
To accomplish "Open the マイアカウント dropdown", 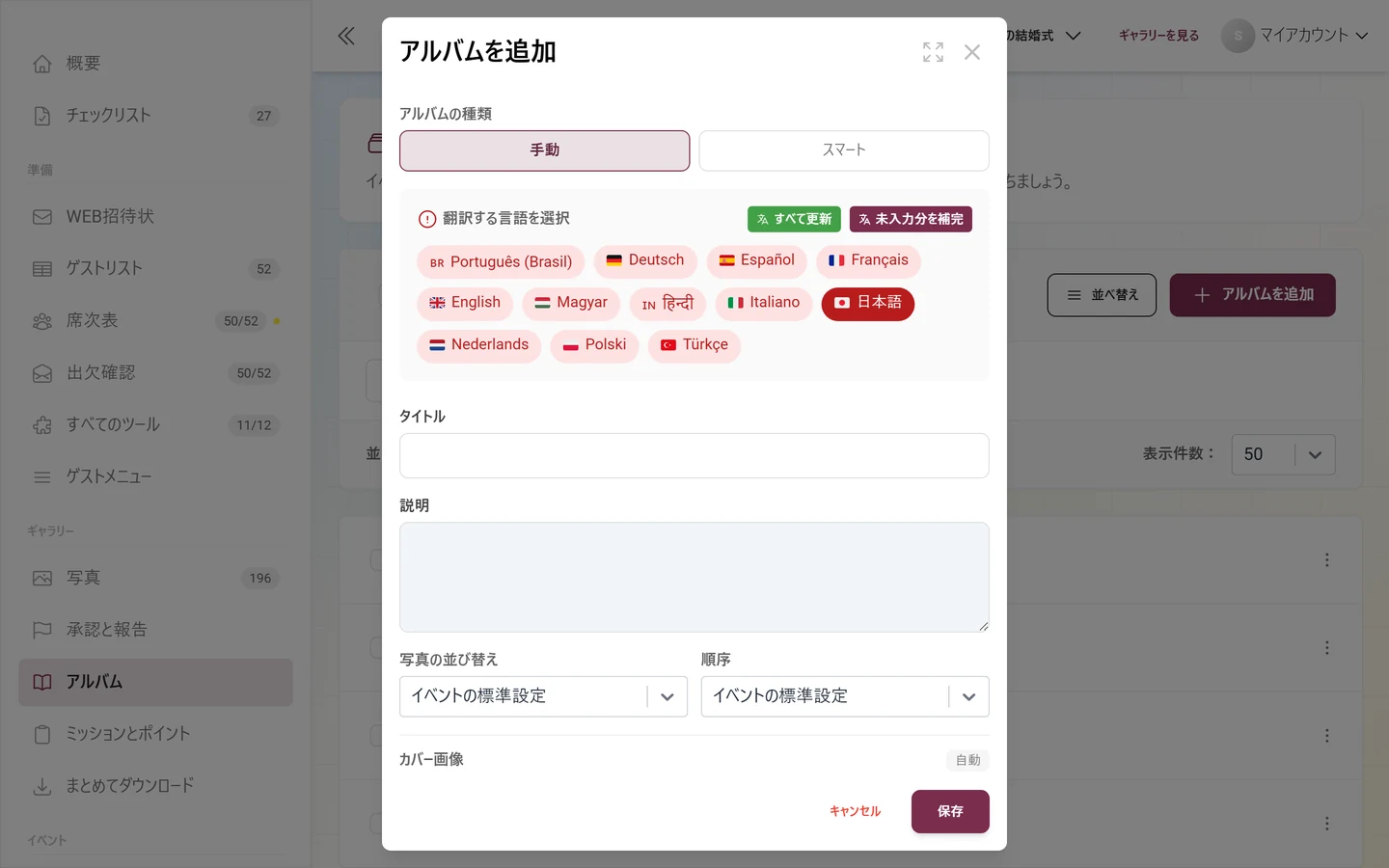I will coord(1295,36).
